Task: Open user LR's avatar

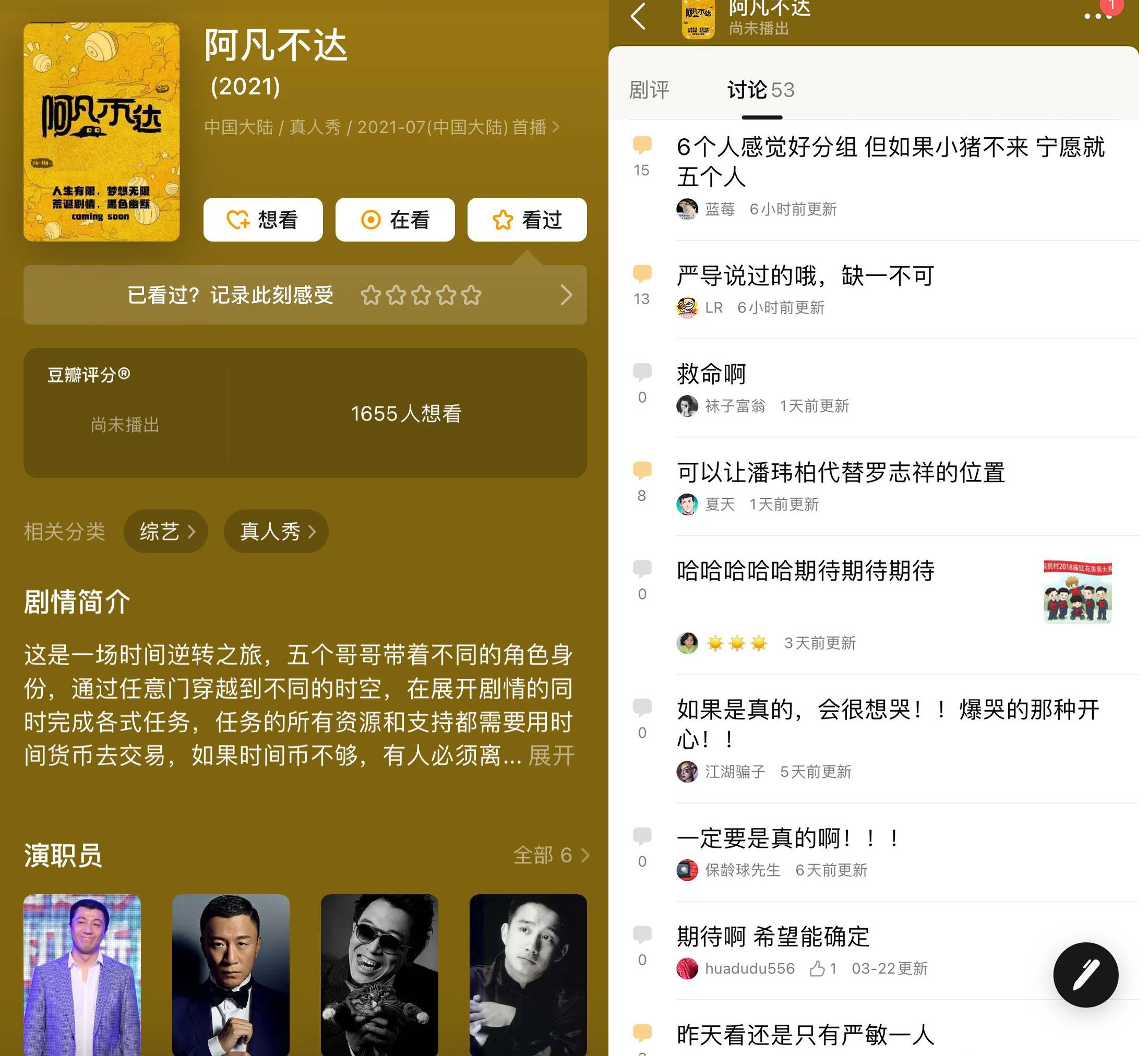Action: pyautogui.click(x=687, y=307)
